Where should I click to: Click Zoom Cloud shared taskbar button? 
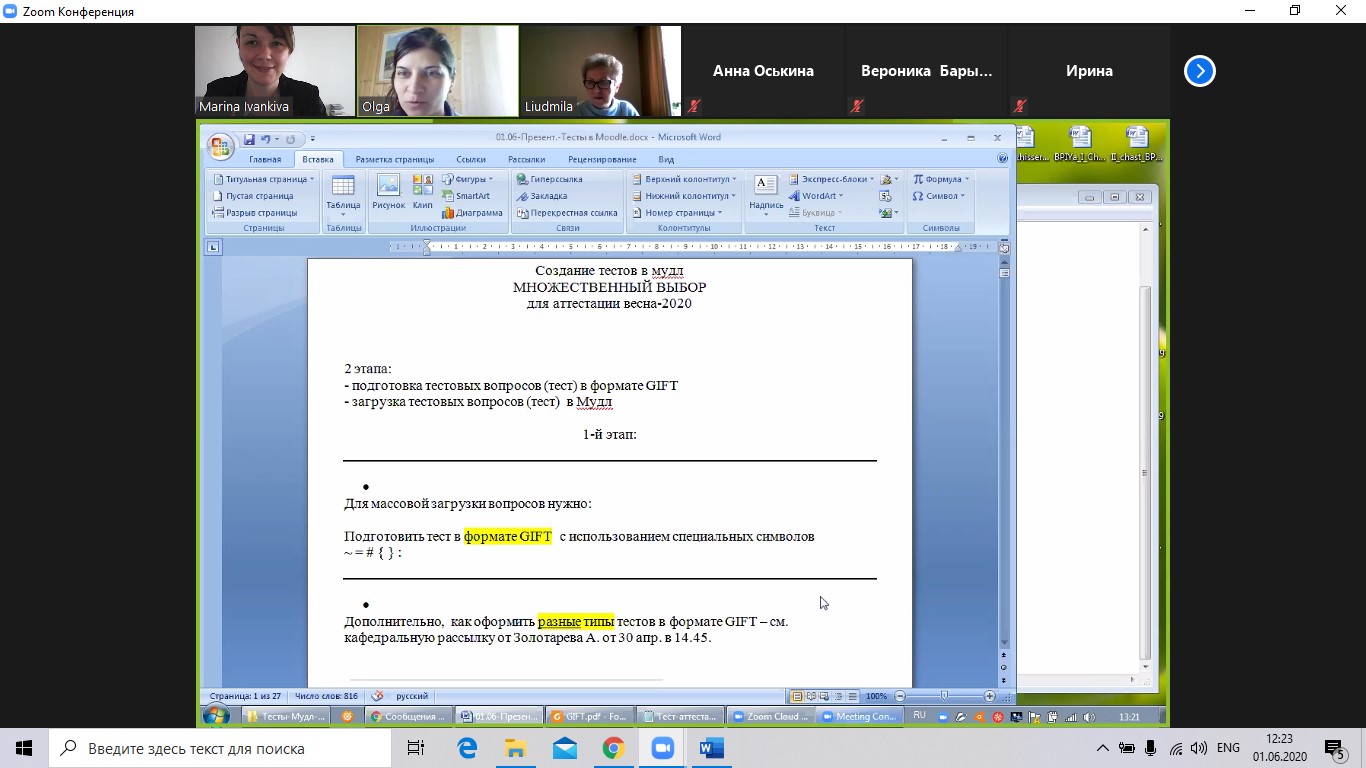tap(771, 716)
